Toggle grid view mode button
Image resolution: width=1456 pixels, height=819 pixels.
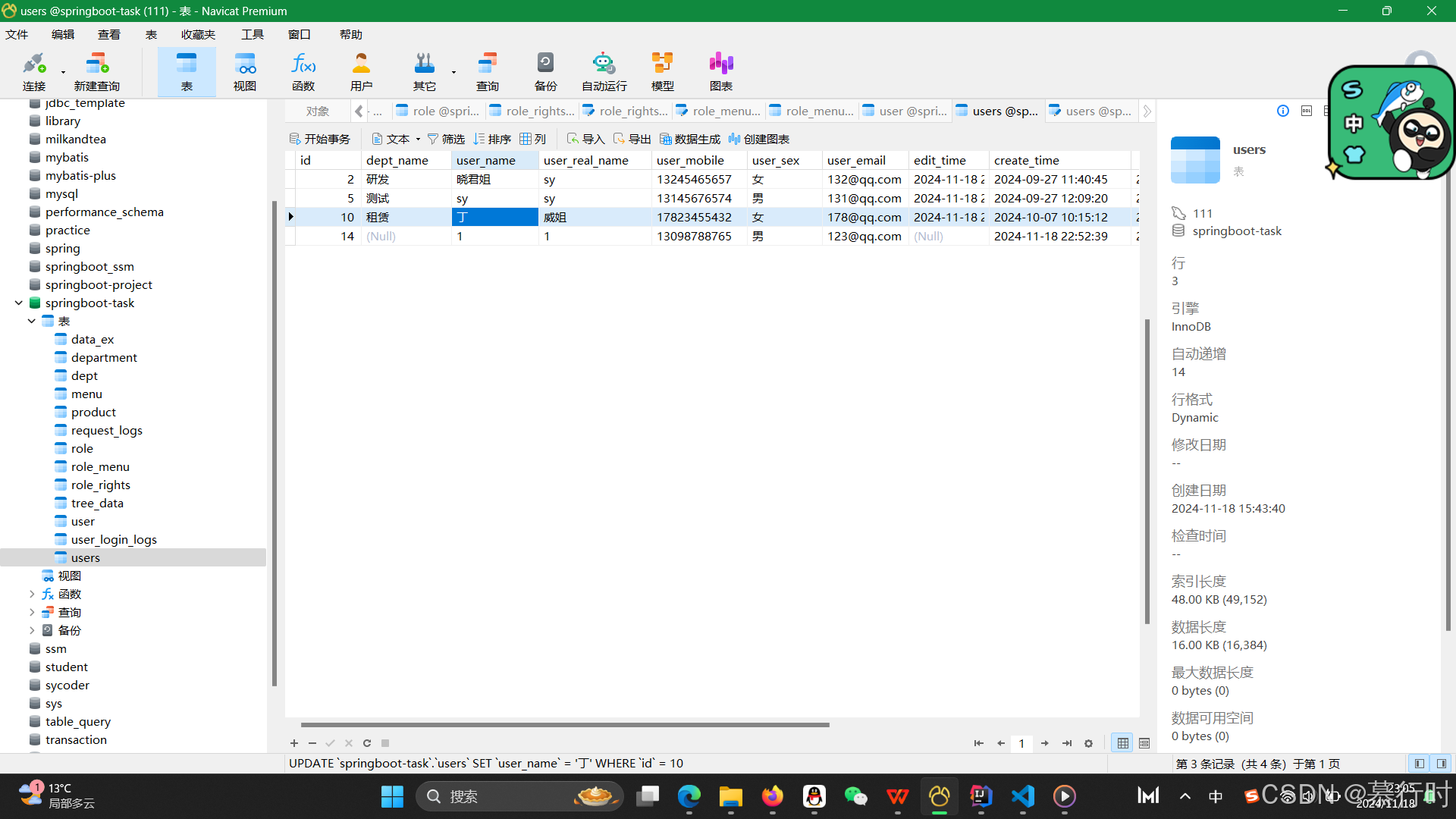pos(1123,743)
